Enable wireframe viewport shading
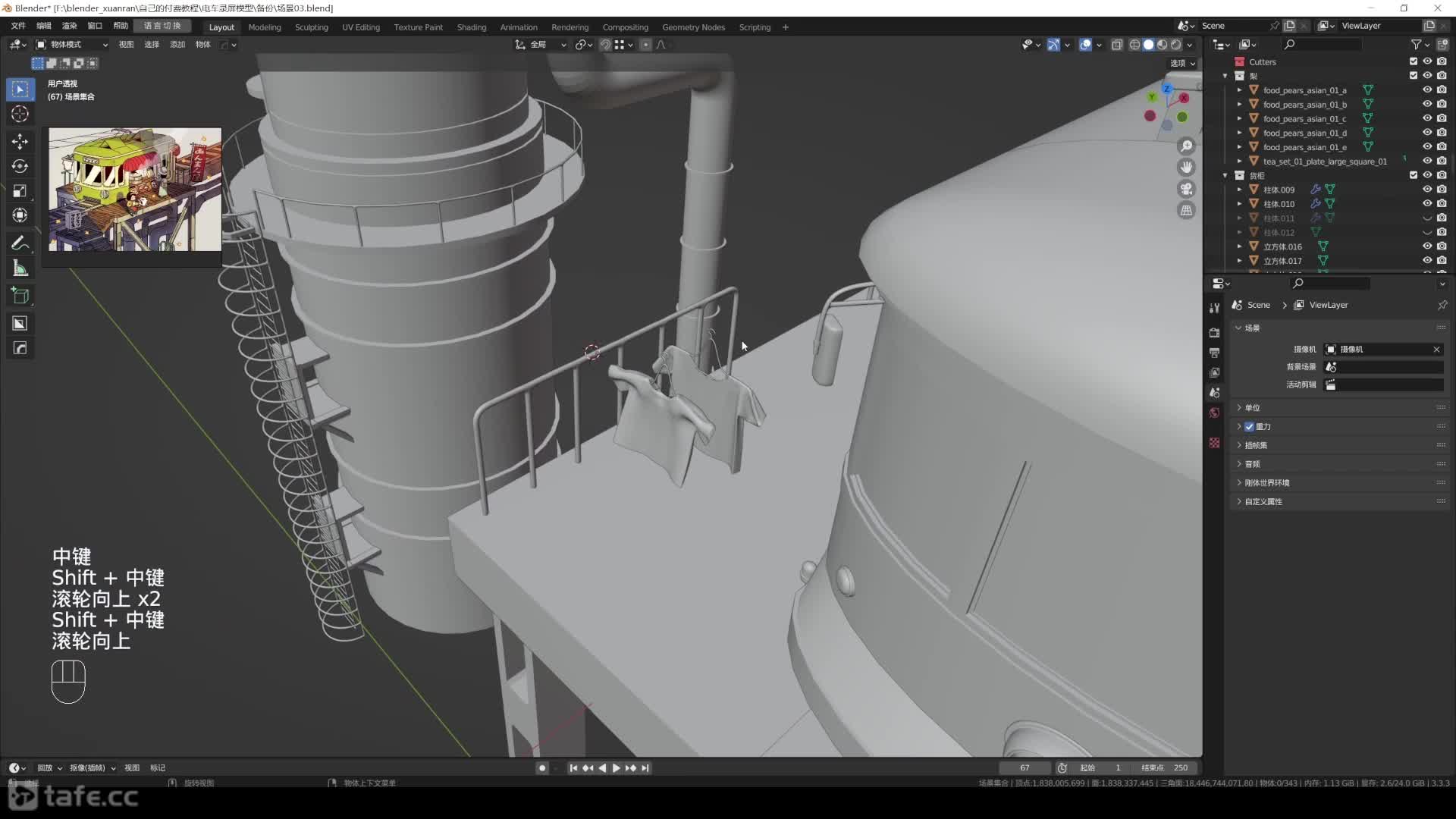 point(1134,45)
